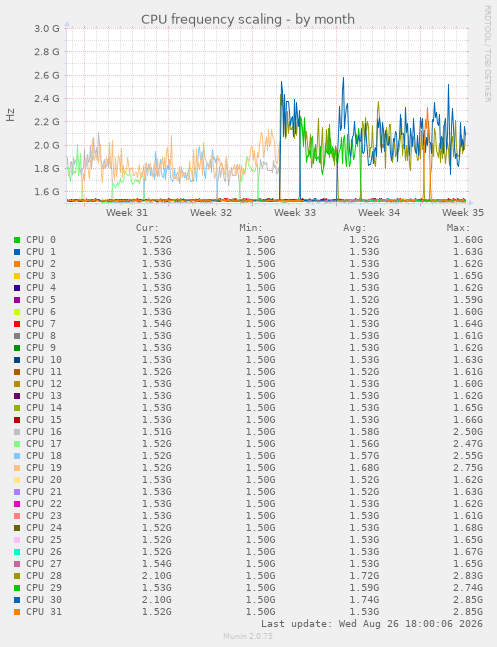
Task: Click the CPU 7 red color swatch
Action: pyautogui.click(x=17, y=324)
